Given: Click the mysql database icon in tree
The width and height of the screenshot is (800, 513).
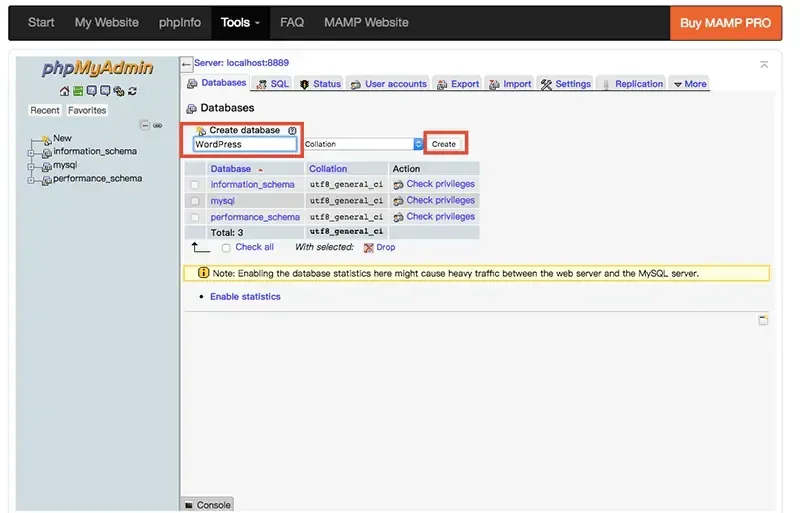Looking at the screenshot, I should coord(46,166).
